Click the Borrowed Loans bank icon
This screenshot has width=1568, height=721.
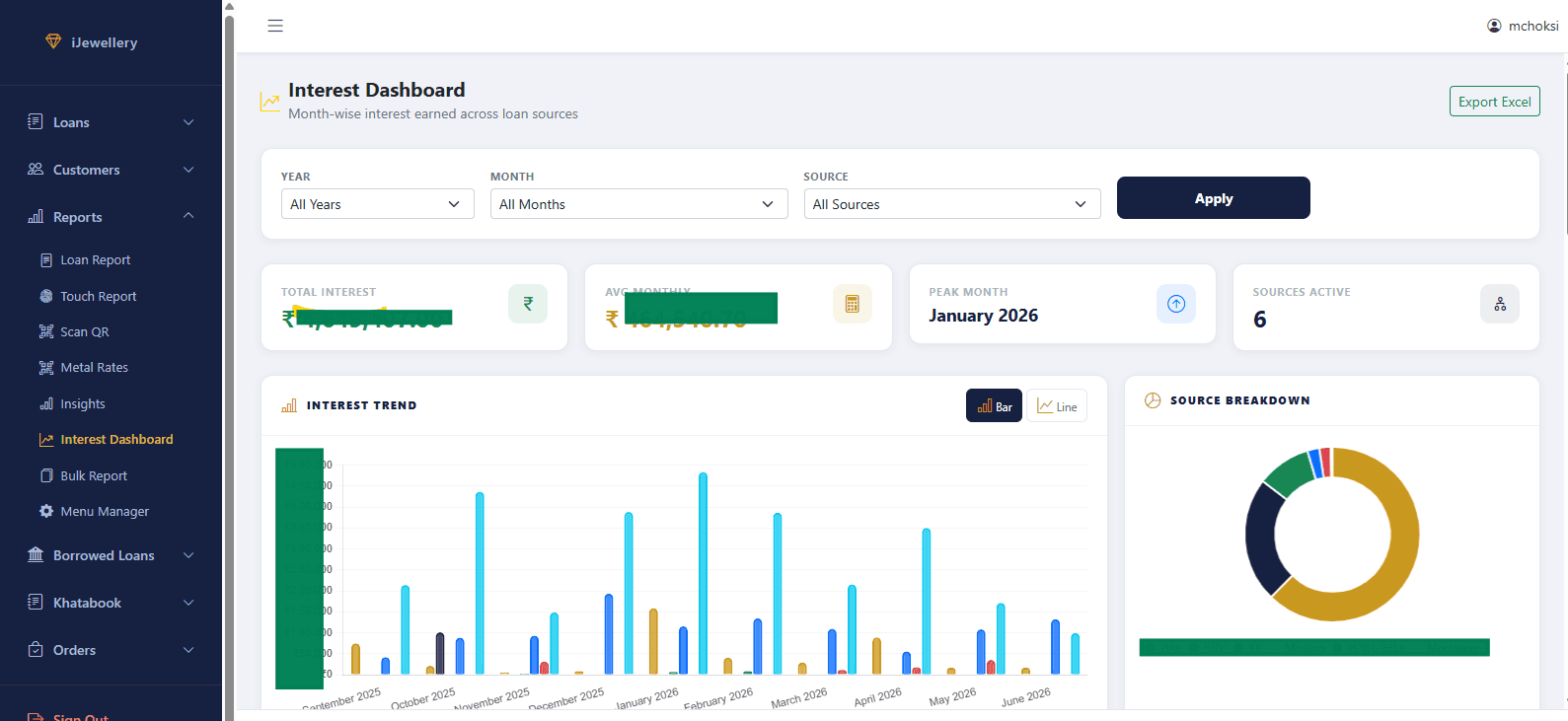coord(36,554)
